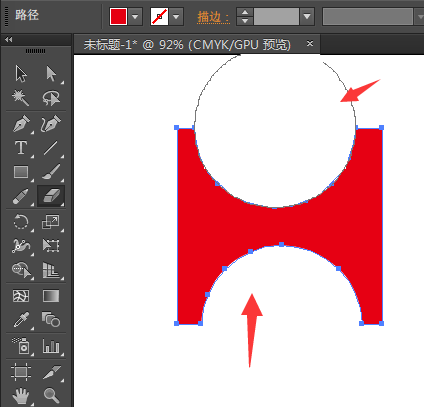Select the Magic Wand tool
The height and width of the screenshot is (407, 424).
21,98
